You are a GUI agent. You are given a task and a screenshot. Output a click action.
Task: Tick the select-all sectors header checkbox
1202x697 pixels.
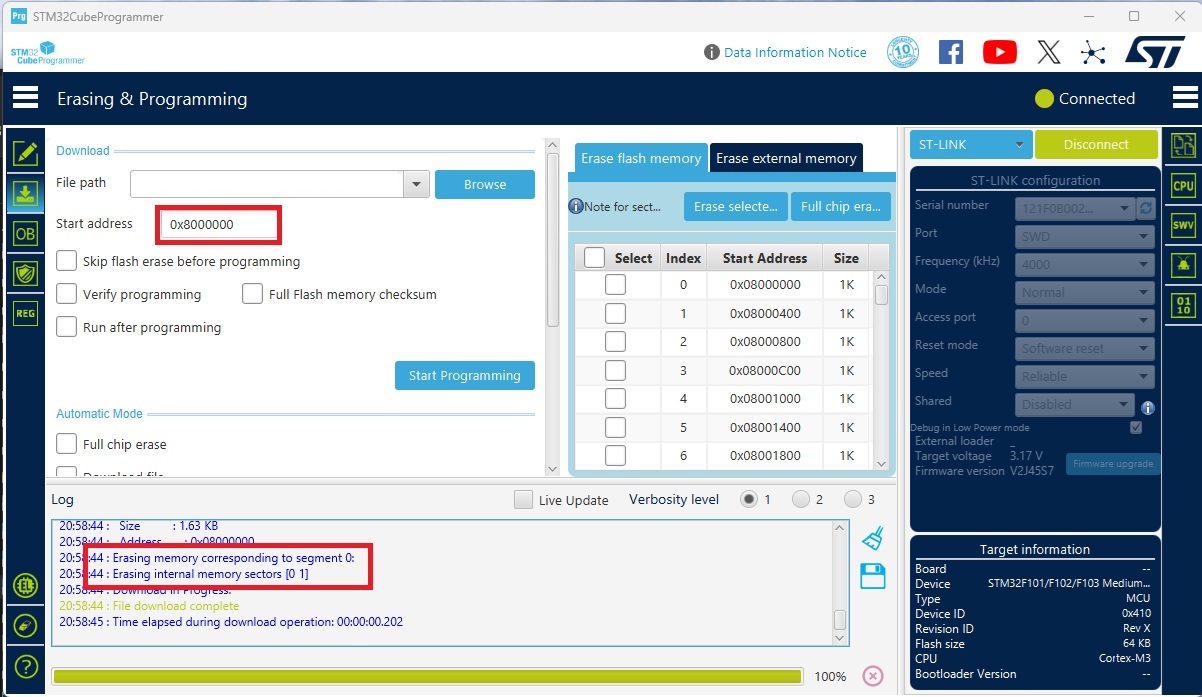(594, 257)
